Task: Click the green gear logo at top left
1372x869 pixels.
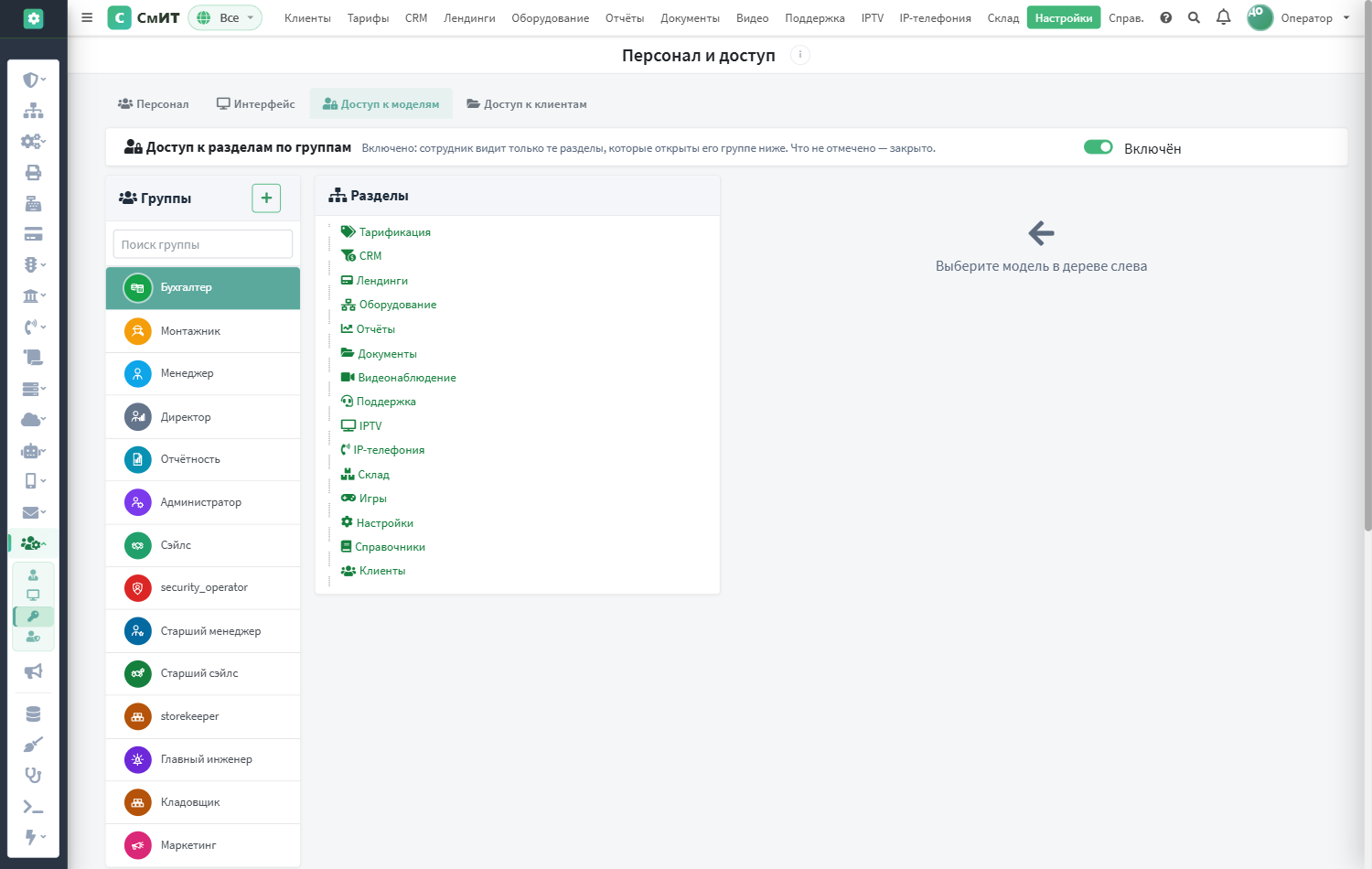Action: pos(33,18)
